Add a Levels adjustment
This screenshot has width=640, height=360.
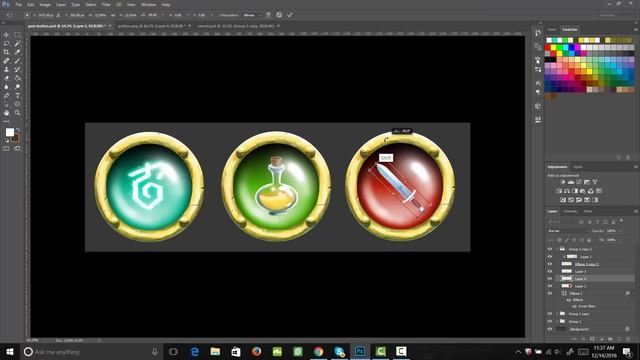click(x=571, y=182)
